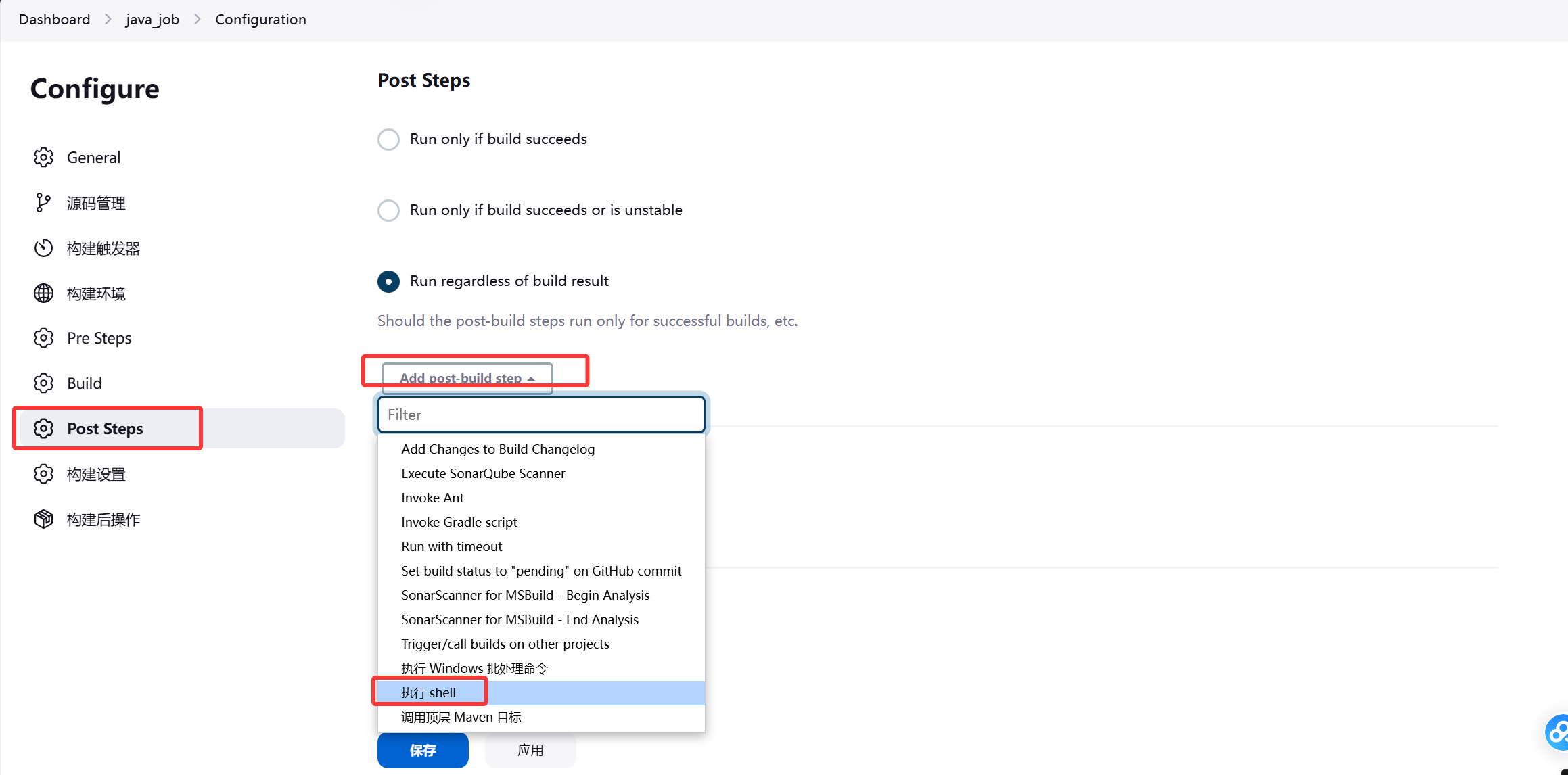Choose 执行 shell from the dropdown
Viewport: 1568px width, 775px height.
click(x=541, y=692)
